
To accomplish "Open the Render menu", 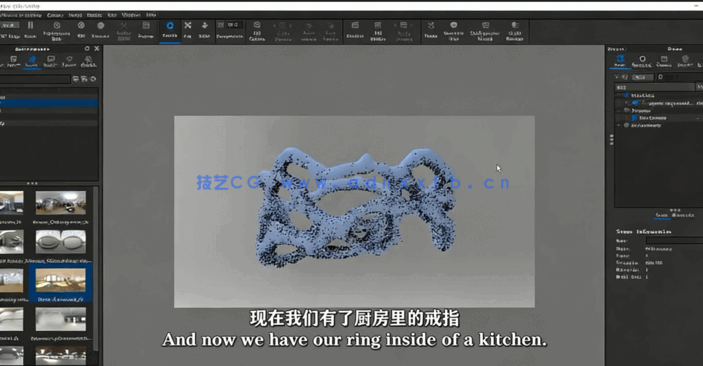I will [94, 15].
